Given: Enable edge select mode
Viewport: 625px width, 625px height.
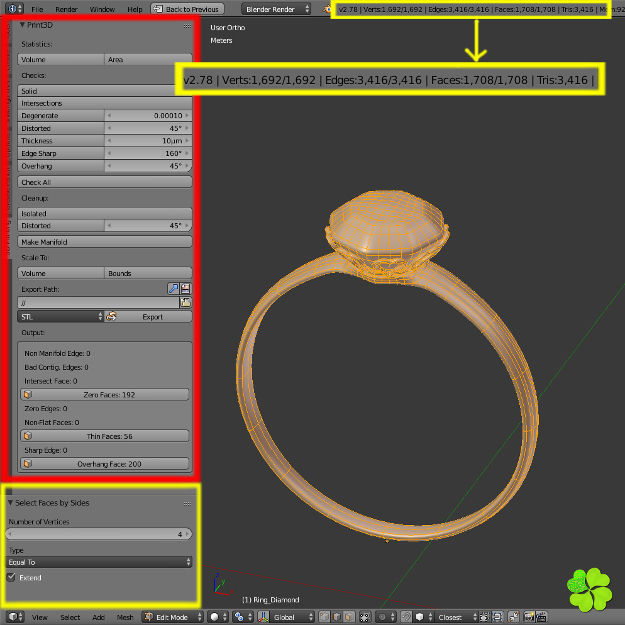Looking at the screenshot, I should 336,617.
